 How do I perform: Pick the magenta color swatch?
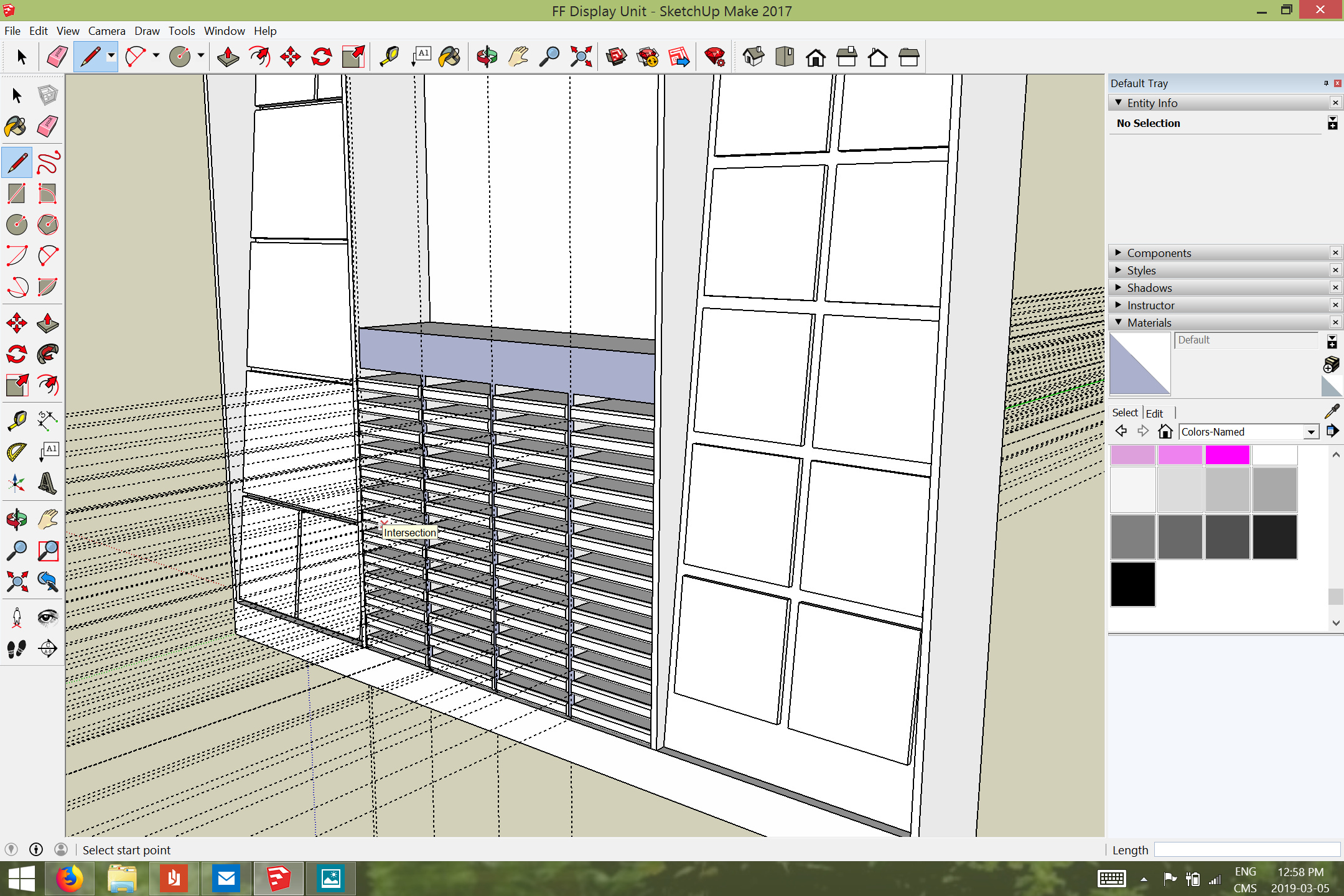(1227, 455)
